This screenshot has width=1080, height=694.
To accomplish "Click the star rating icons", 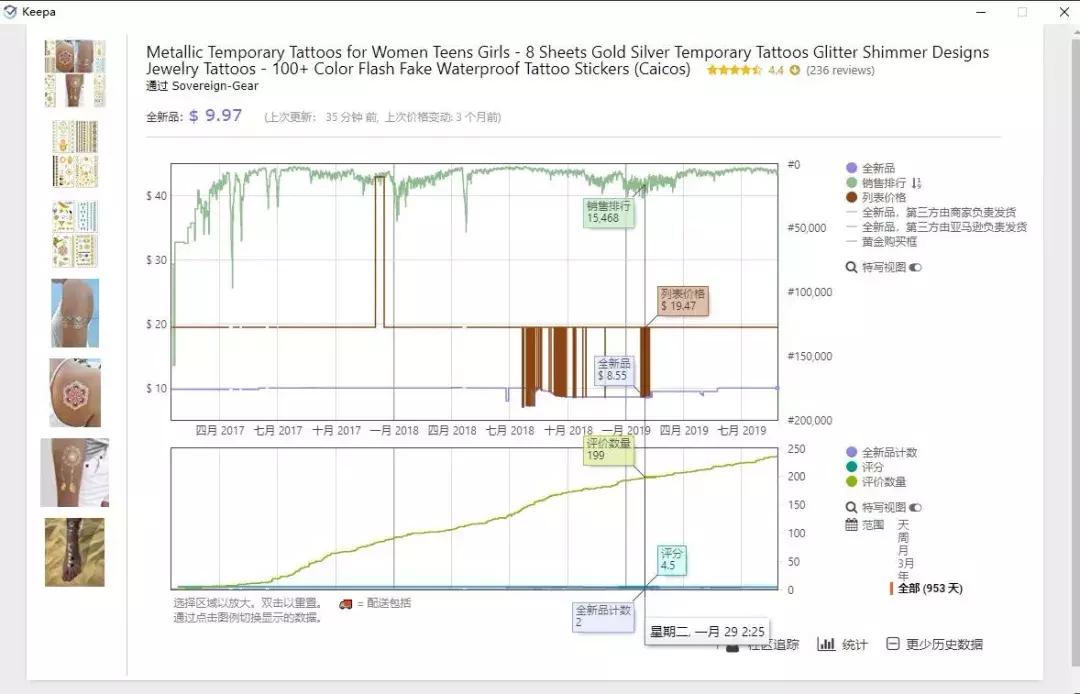I will pos(734,70).
